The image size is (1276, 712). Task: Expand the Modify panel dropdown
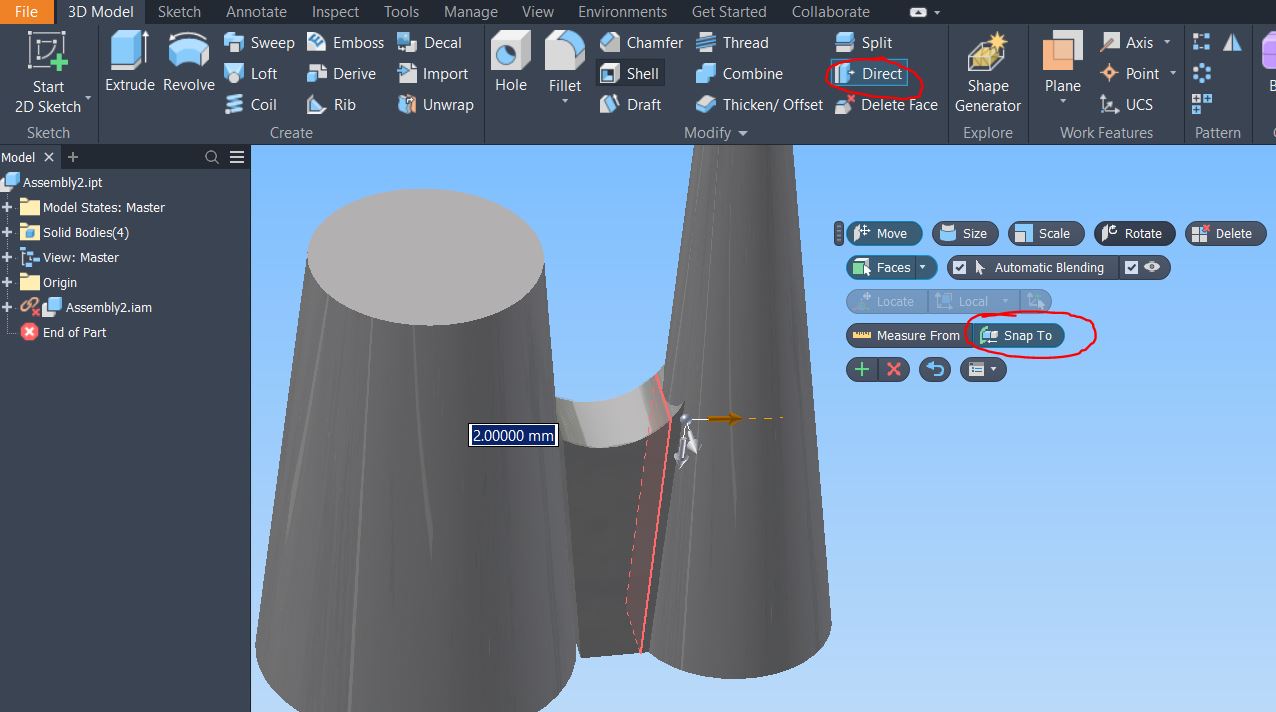point(742,133)
